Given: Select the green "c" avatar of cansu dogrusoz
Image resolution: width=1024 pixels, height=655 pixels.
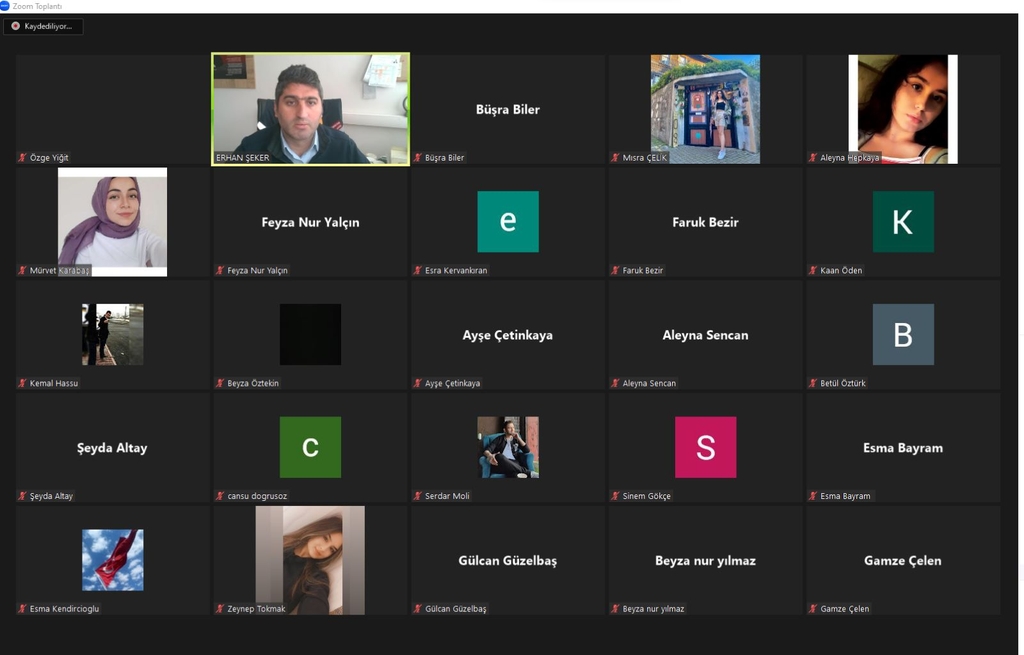Looking at the screenshot, I should pyautogui.click(x=310, y=447).
